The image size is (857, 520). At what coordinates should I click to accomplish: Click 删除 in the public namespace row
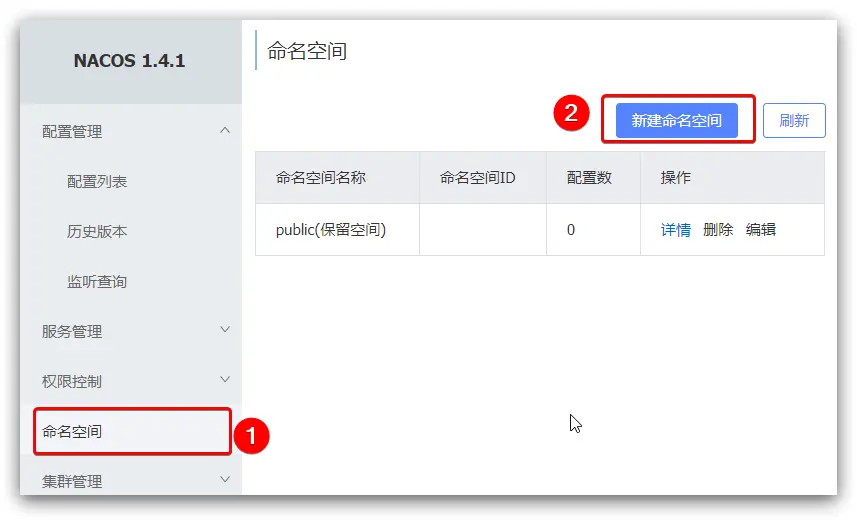(718, 230)
